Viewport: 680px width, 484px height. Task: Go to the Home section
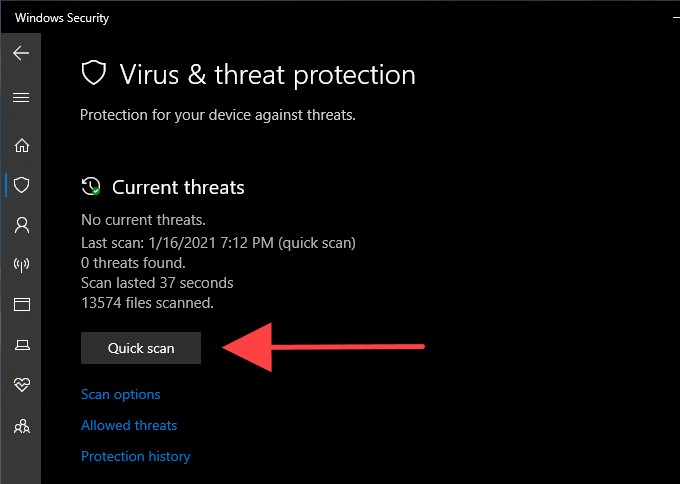point(21,144)
